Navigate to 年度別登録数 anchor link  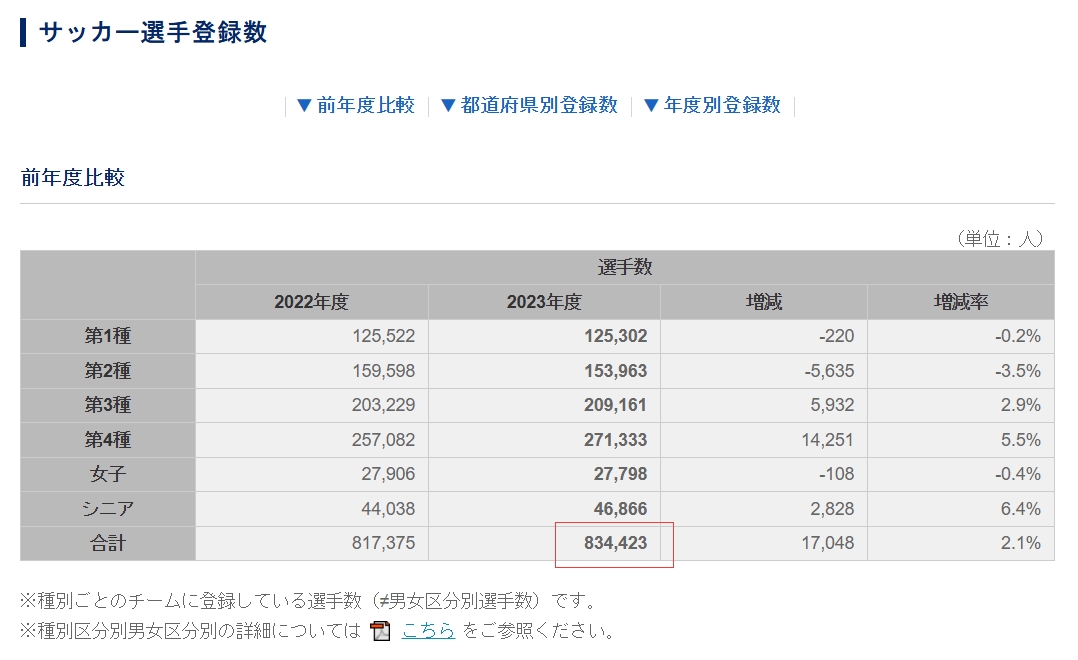[x=712, y=105]
